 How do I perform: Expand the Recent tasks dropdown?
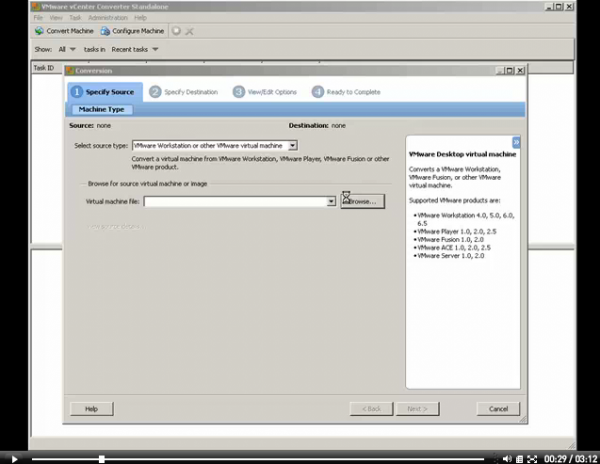click(155, 48)
